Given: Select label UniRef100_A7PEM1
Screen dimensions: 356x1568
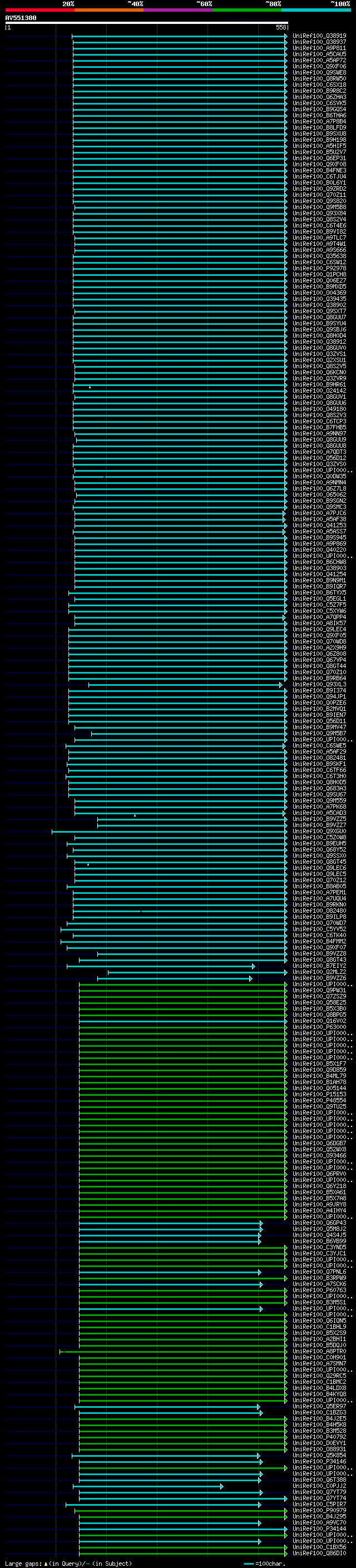Looking at the screenshot, I should [319, 893].
